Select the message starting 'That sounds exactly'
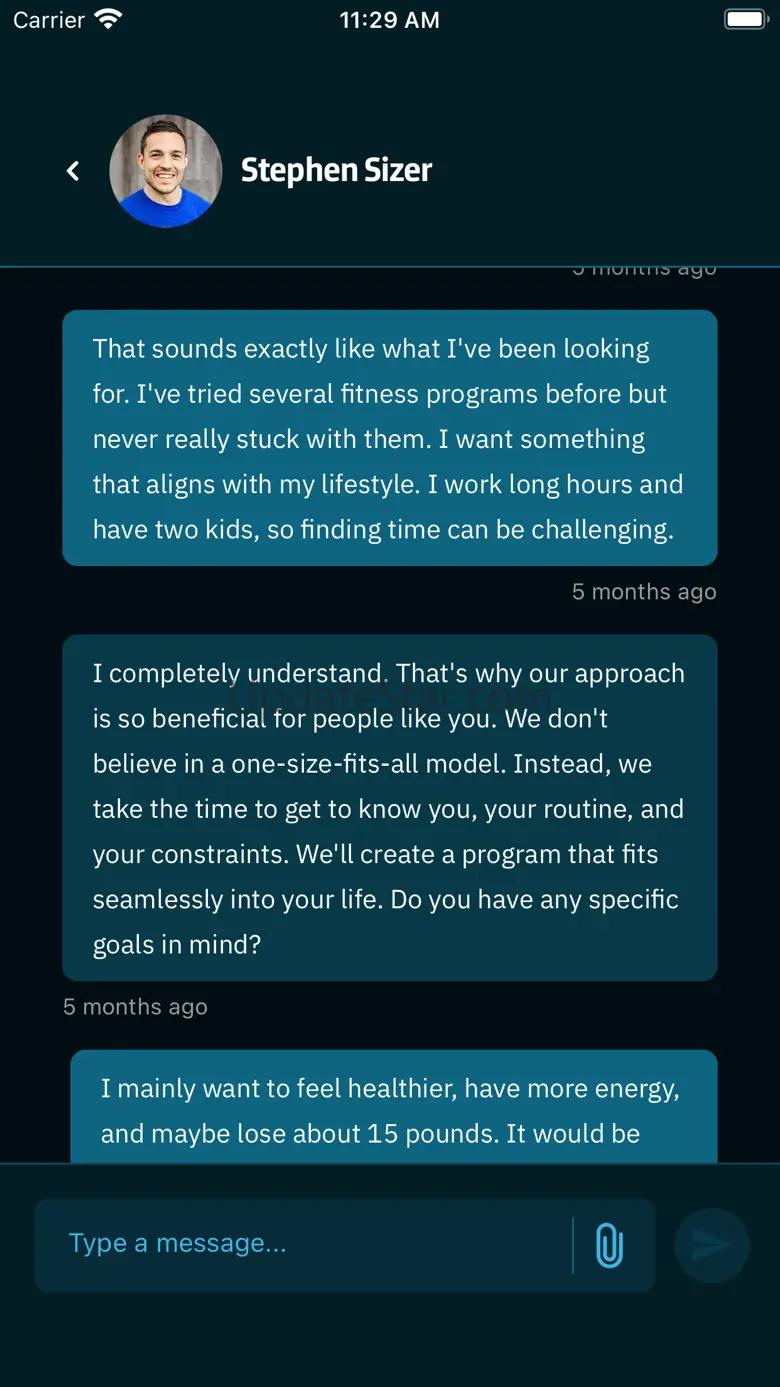The height and width of the screenshot is (1387, 780). click(389, 438)
